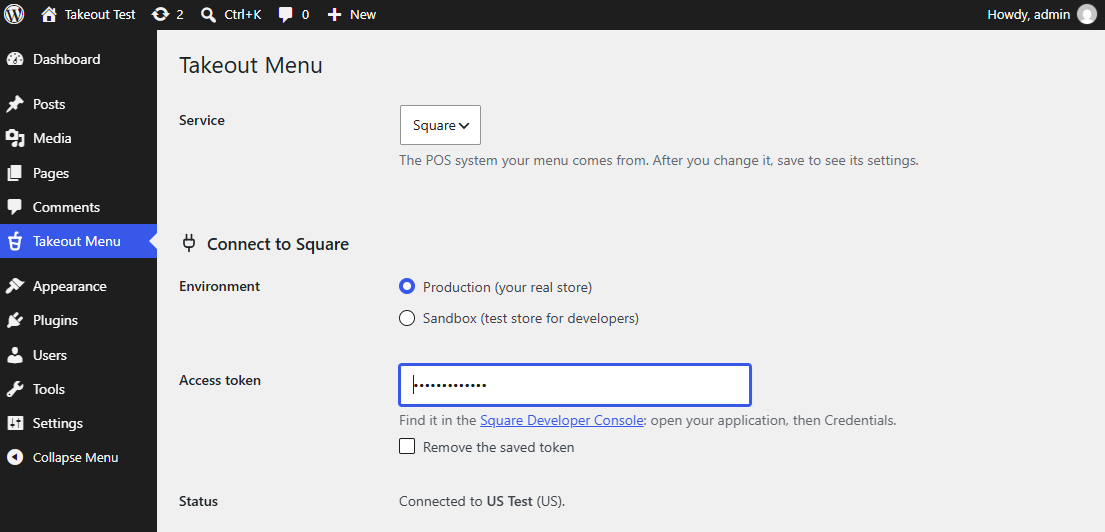Click the updates count 2 in admin bar

point(180,15)
